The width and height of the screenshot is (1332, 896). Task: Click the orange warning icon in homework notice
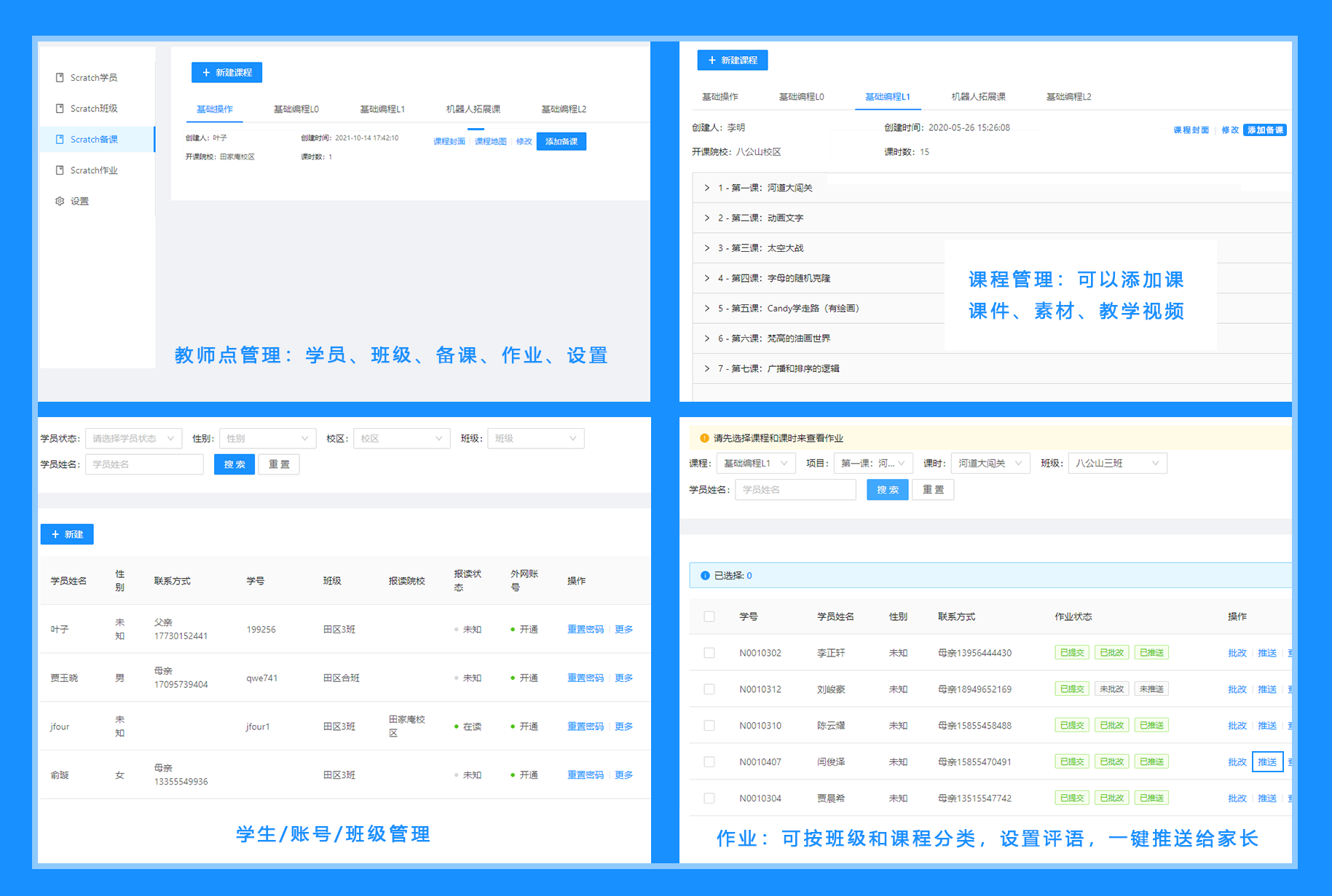click(x=704, y=438)
